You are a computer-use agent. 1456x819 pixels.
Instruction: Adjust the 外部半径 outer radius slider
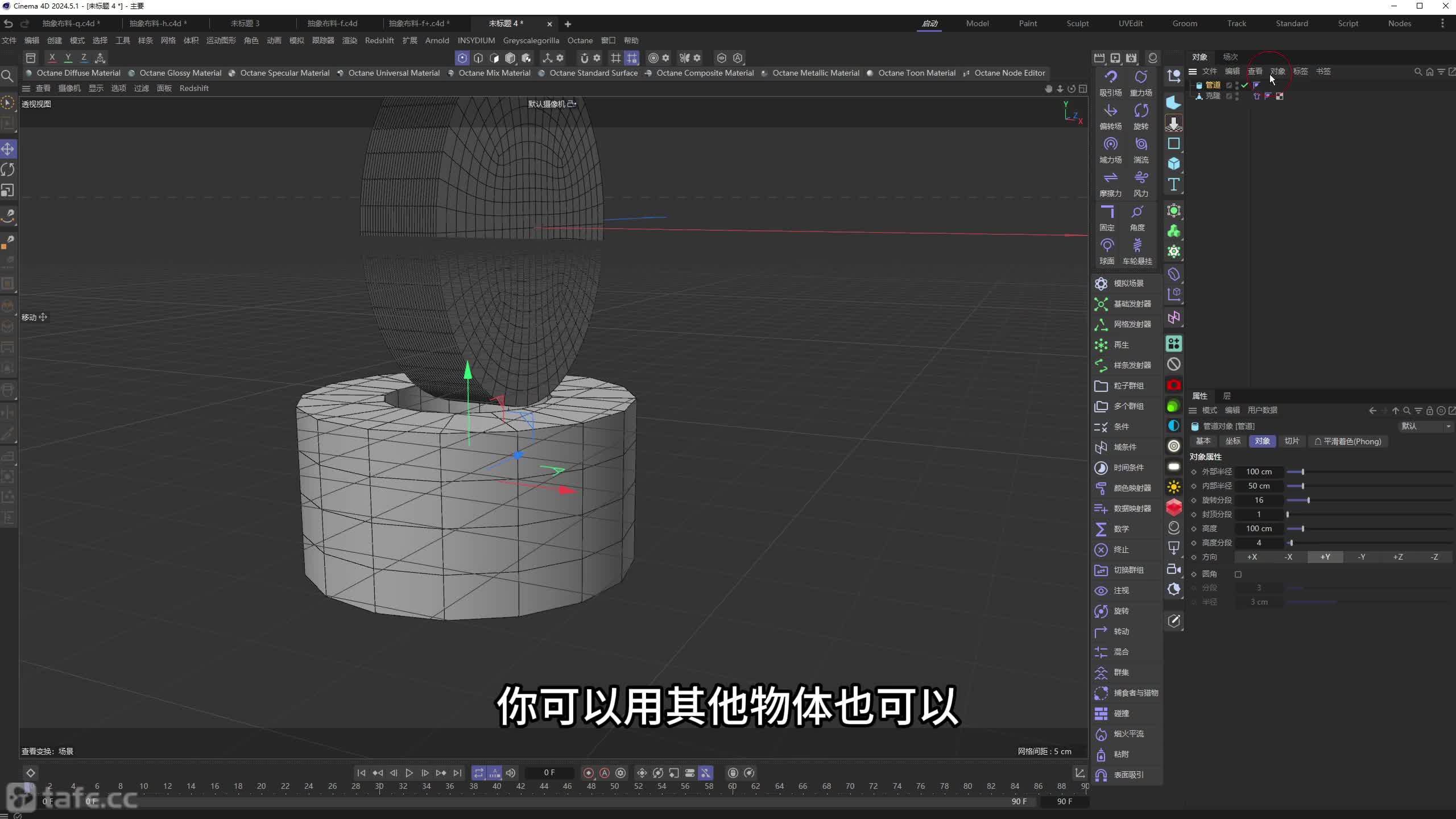click(x=1370, y=472)
